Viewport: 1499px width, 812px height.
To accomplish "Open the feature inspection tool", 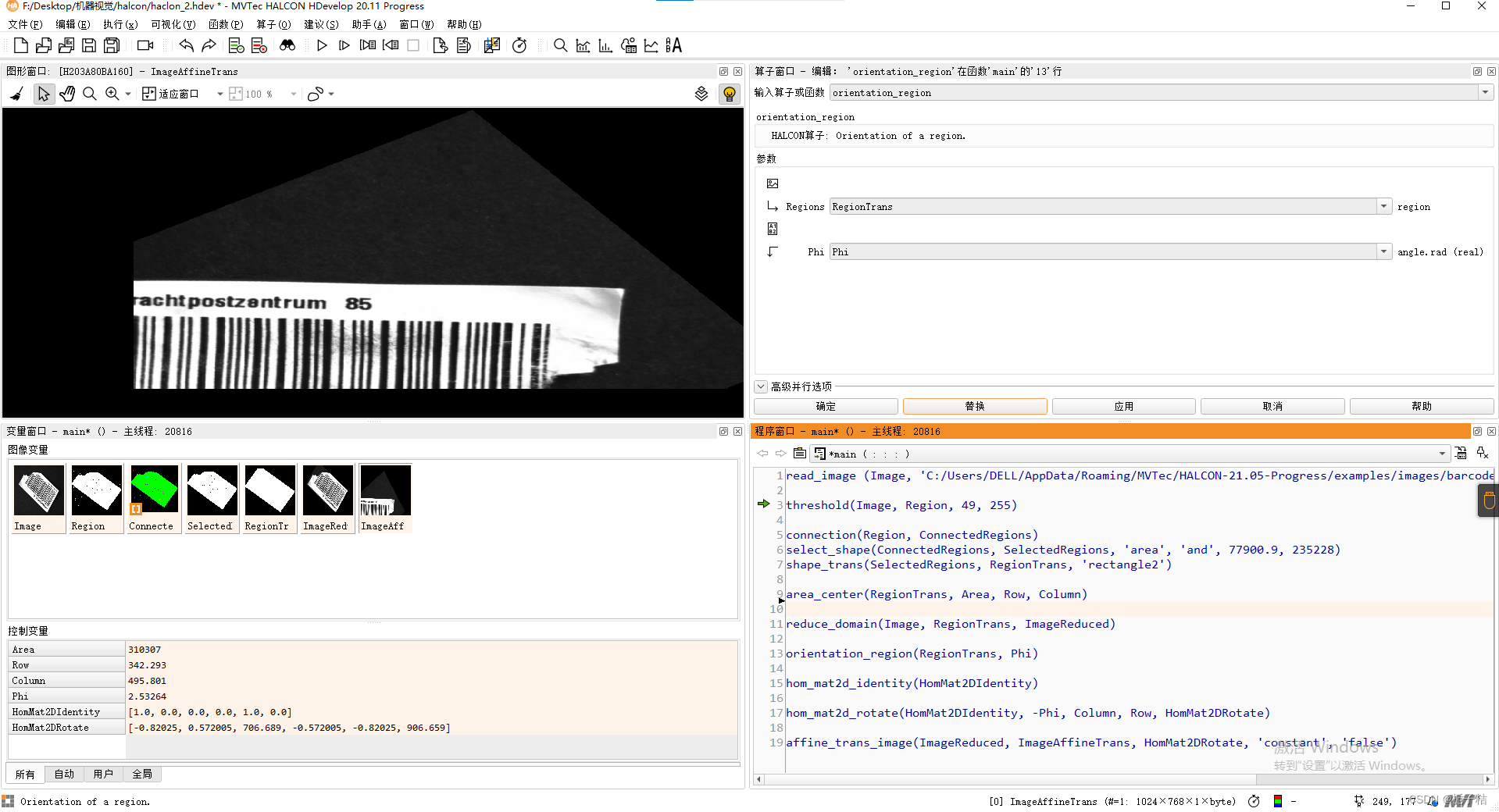I will coord(628,45).
